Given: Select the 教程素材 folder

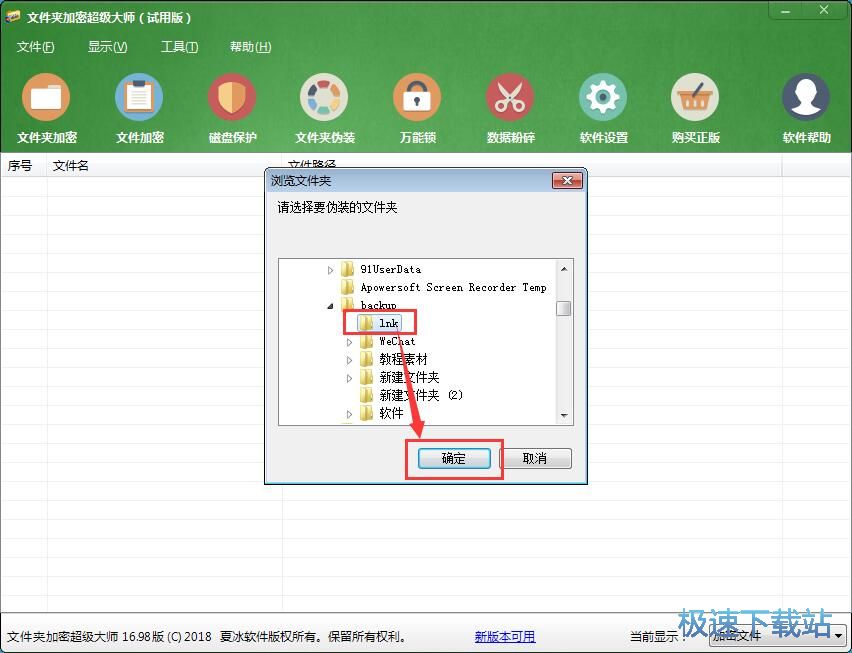Looking at the screenshot, I should click(394, 360).
